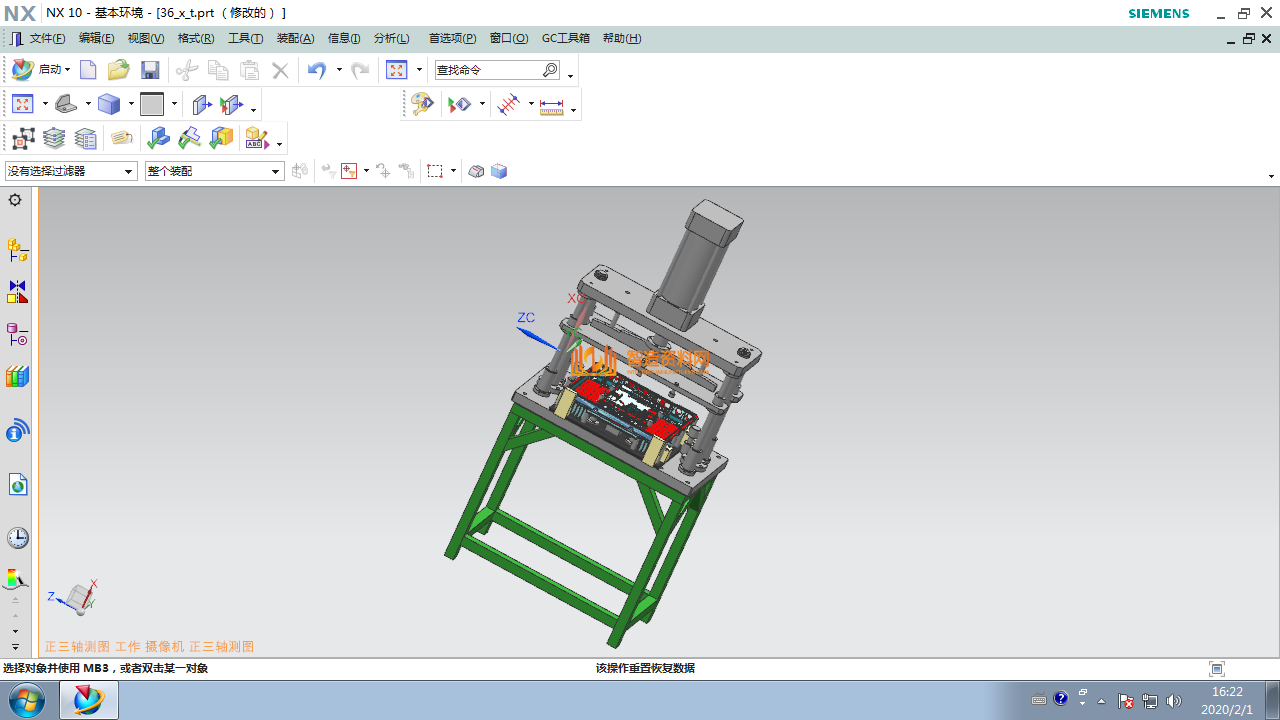Open the 文件(F) menu
1280x720 pixels.
(x=46, y=38)
